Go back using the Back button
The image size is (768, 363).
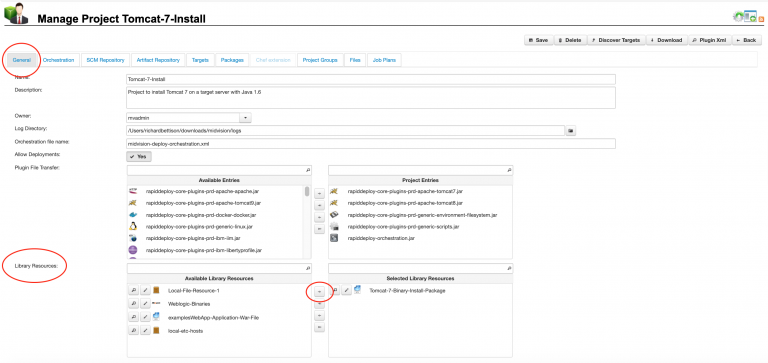click(x=747, y=40)
